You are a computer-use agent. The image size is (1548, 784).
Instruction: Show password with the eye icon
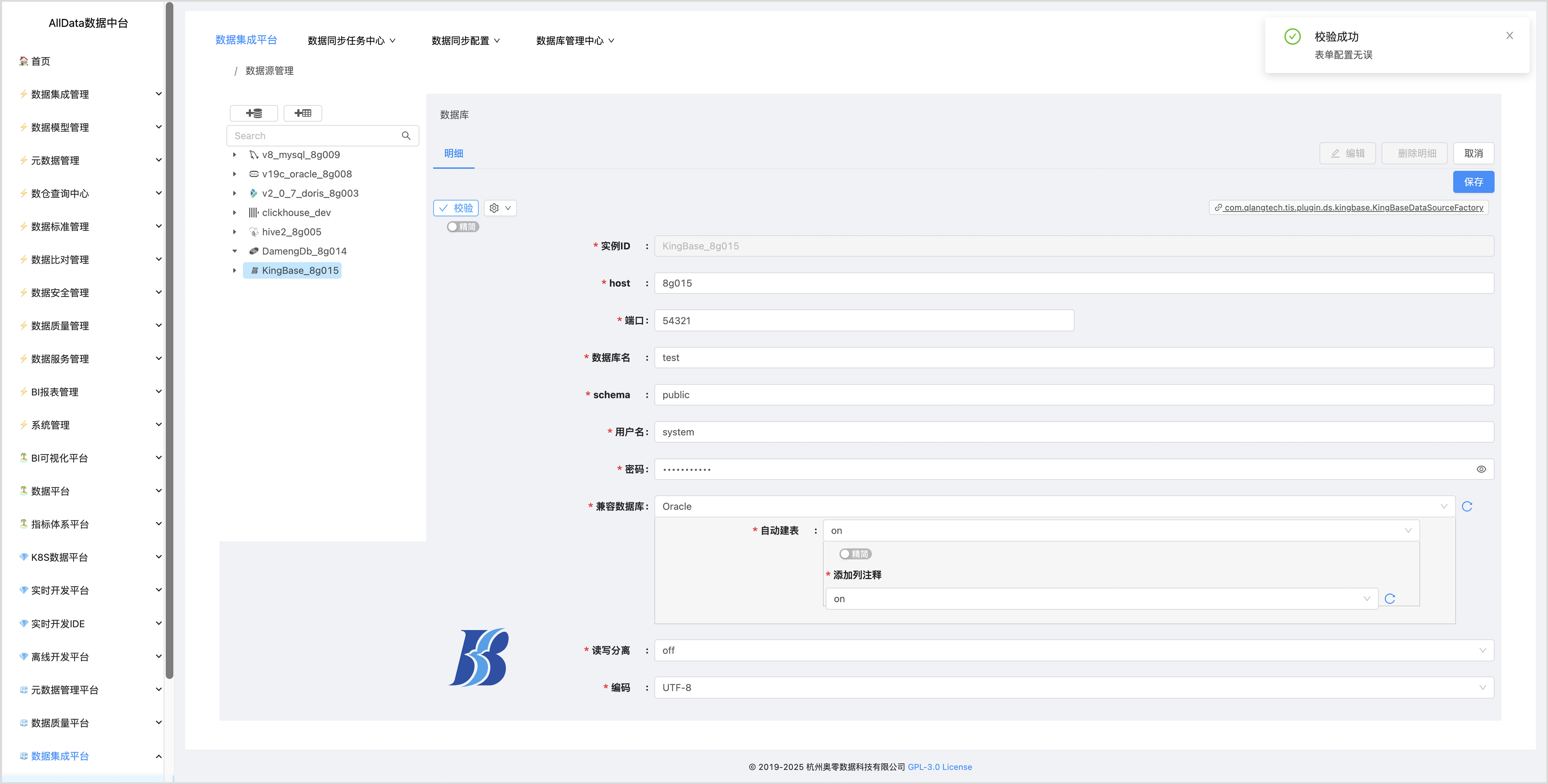click(x=1481, y=469)
